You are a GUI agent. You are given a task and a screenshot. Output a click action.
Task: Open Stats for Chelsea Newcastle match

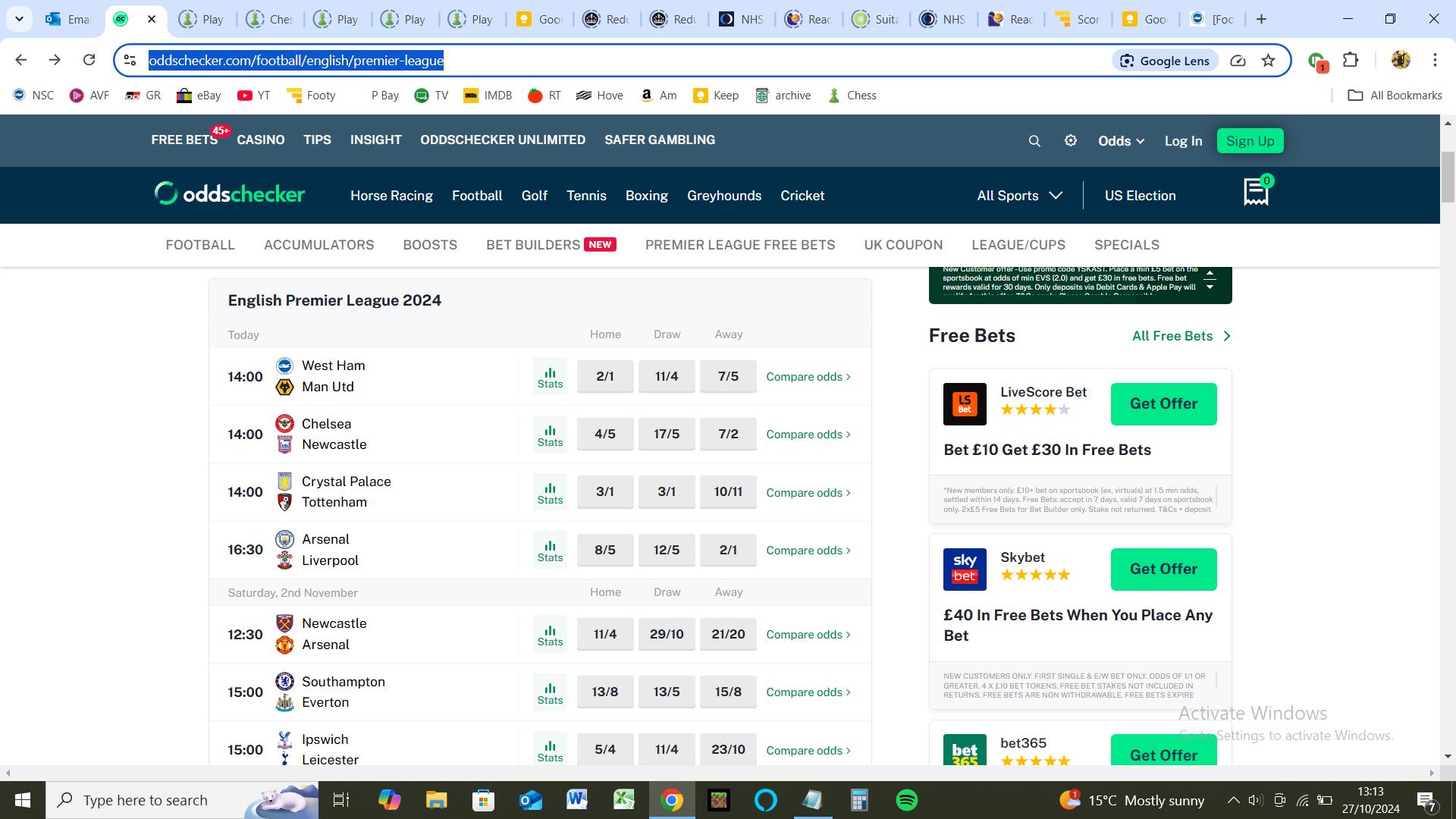550,434
